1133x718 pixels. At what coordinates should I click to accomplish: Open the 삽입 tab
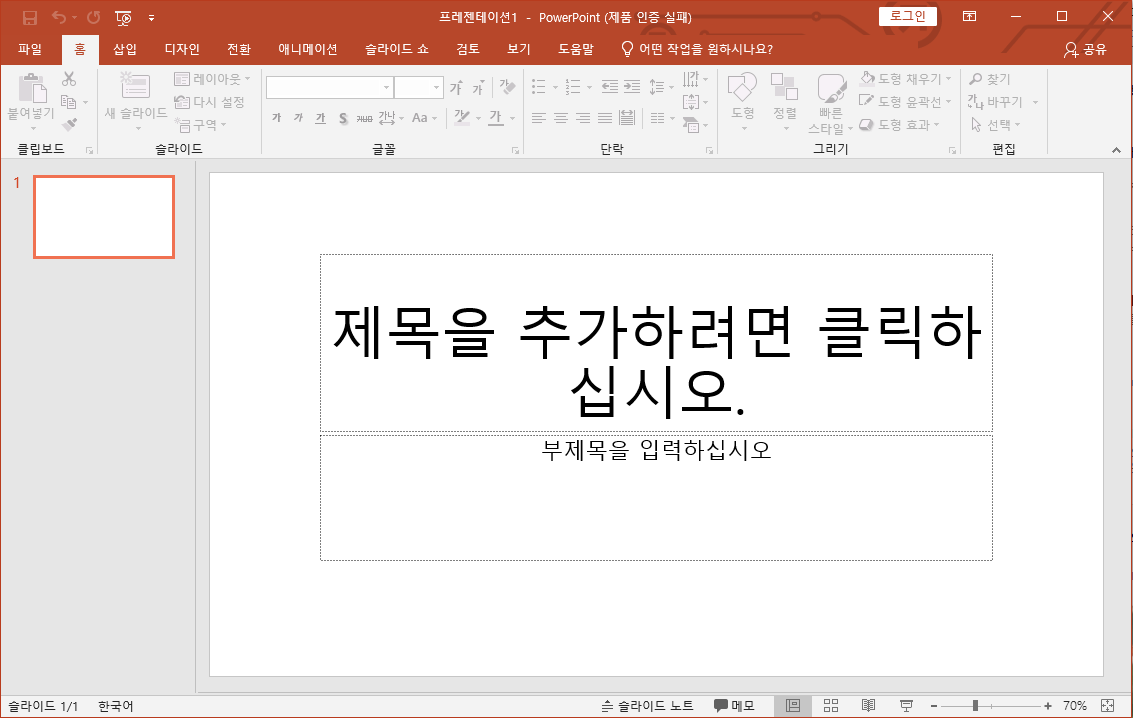coord(125,49)
